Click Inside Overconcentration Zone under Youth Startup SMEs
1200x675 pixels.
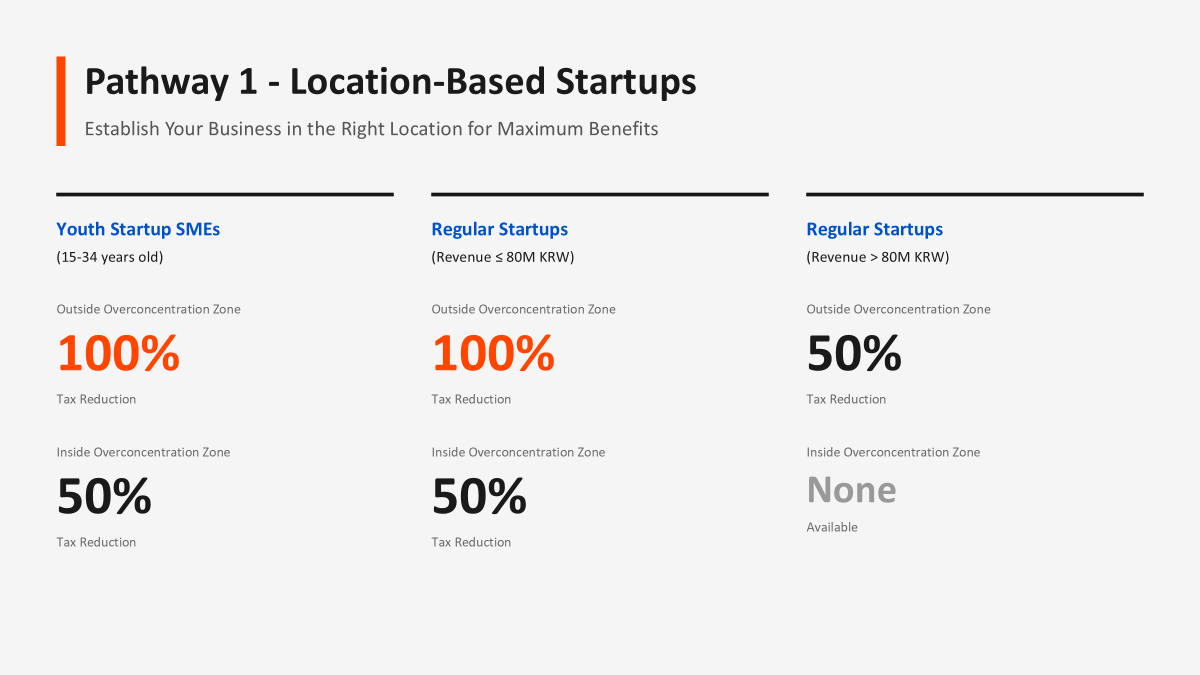coord(143,452)
